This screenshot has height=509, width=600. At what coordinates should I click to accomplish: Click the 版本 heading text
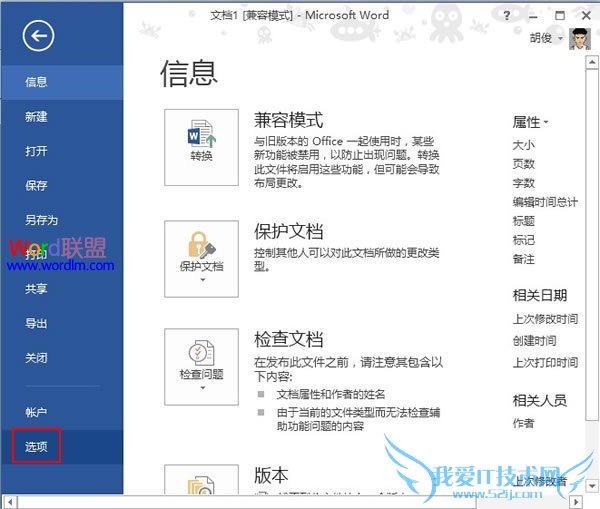point(271,475)
